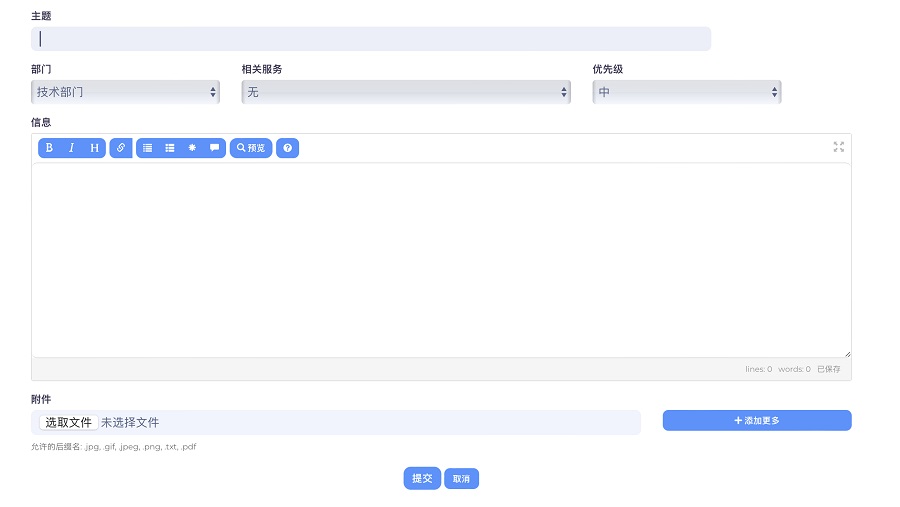The image size is (900, 507).
Task: Toggle fullscreen editor with the expand icon
Action: point(839,147)
